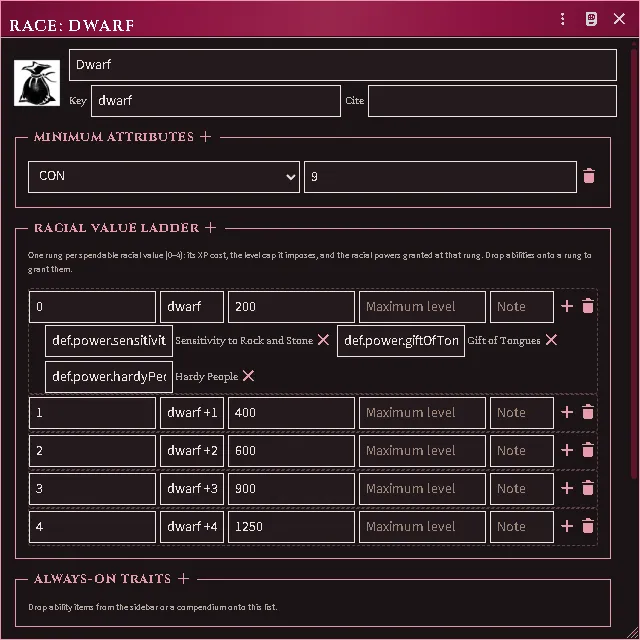Click the Note field of dwarf +3
Viewport: 640px width, 640px height.
point(522,489)
